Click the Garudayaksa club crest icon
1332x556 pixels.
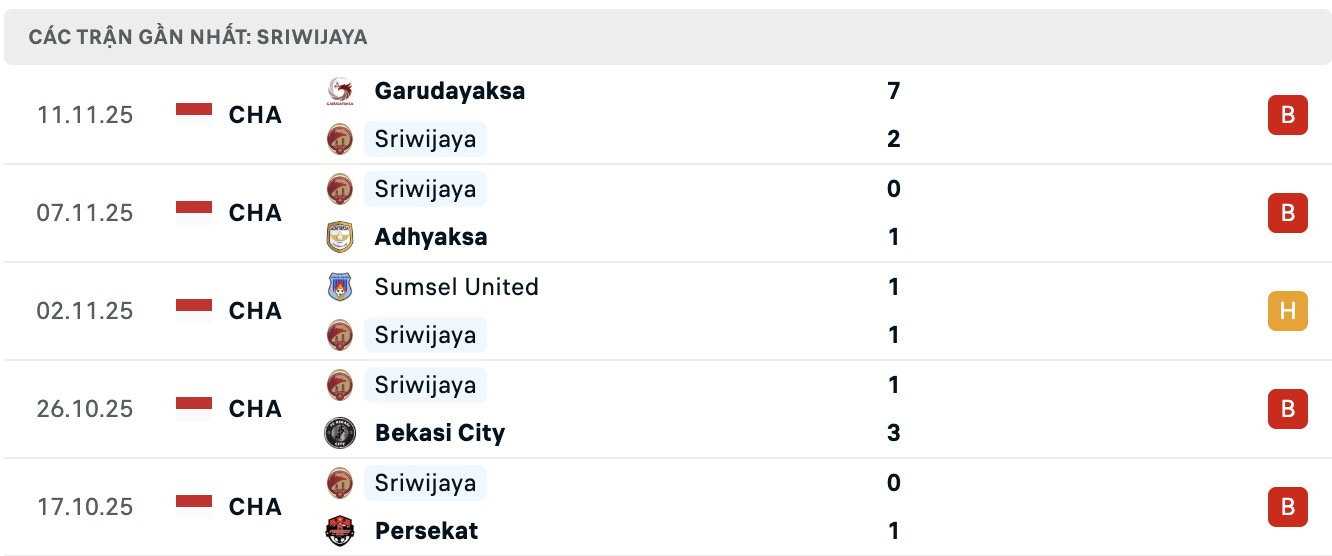340,91
